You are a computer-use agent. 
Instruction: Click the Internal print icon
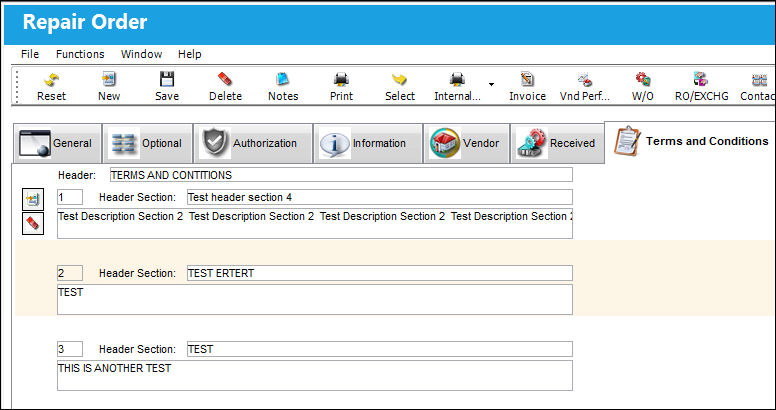tap(457, 79)
